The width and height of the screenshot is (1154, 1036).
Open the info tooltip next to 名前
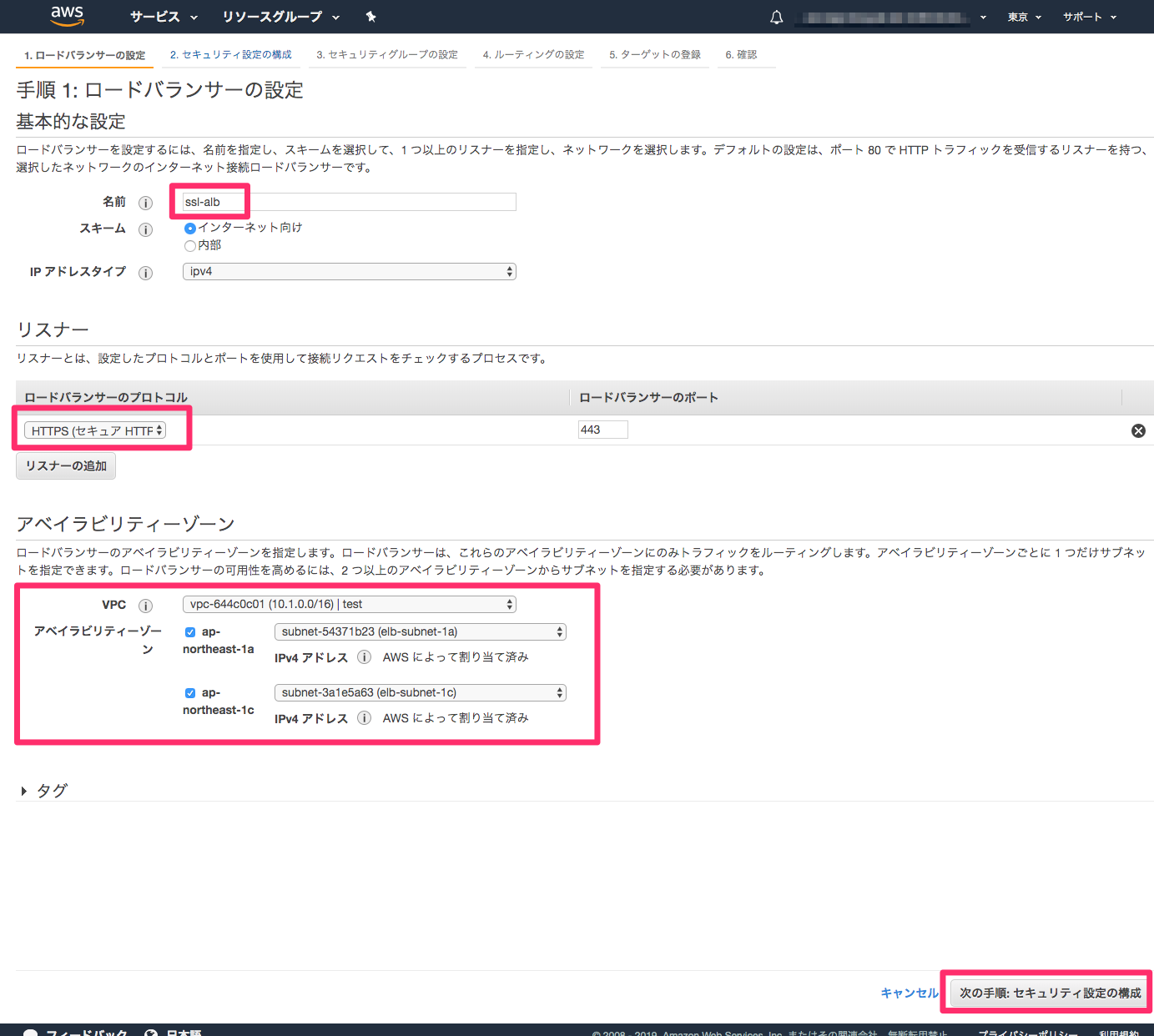pyautogui.click(x=146, y=202)
